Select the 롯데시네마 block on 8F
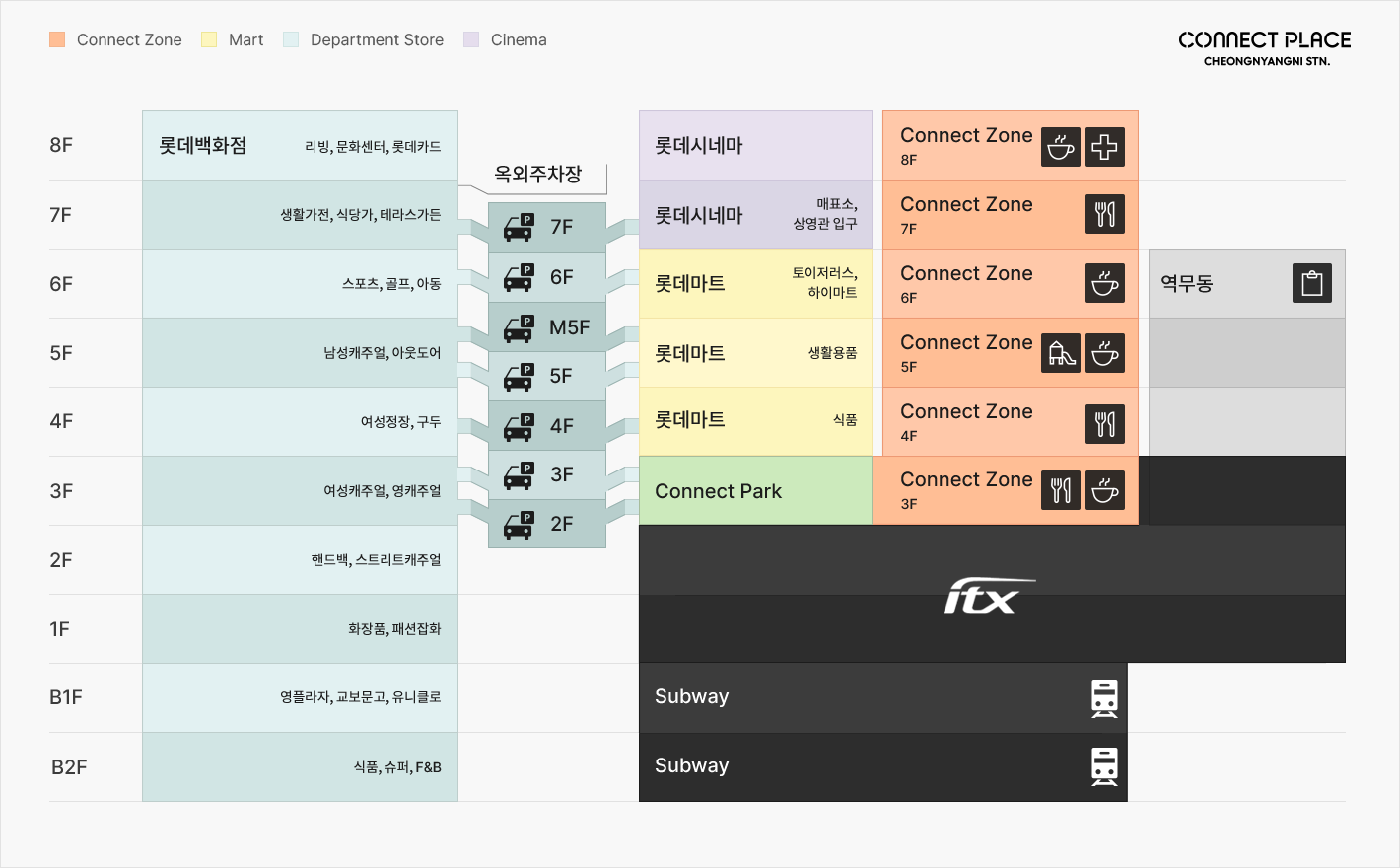This screenshot has height=868, width=1400. [755, 145]
